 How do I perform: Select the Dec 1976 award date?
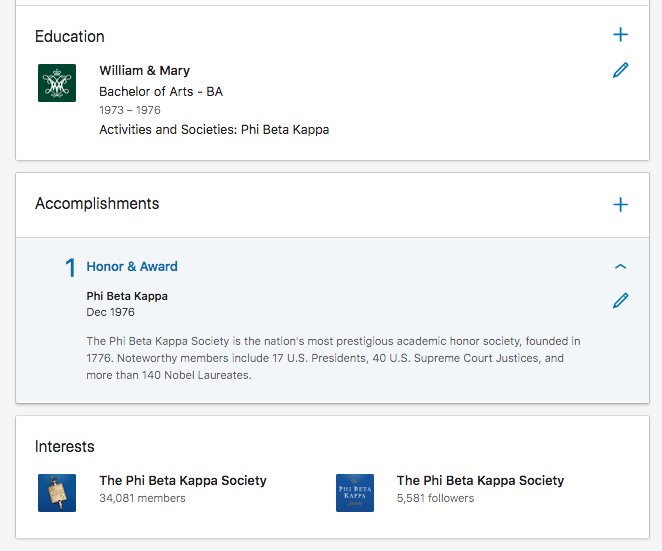[x=110, y=312]
